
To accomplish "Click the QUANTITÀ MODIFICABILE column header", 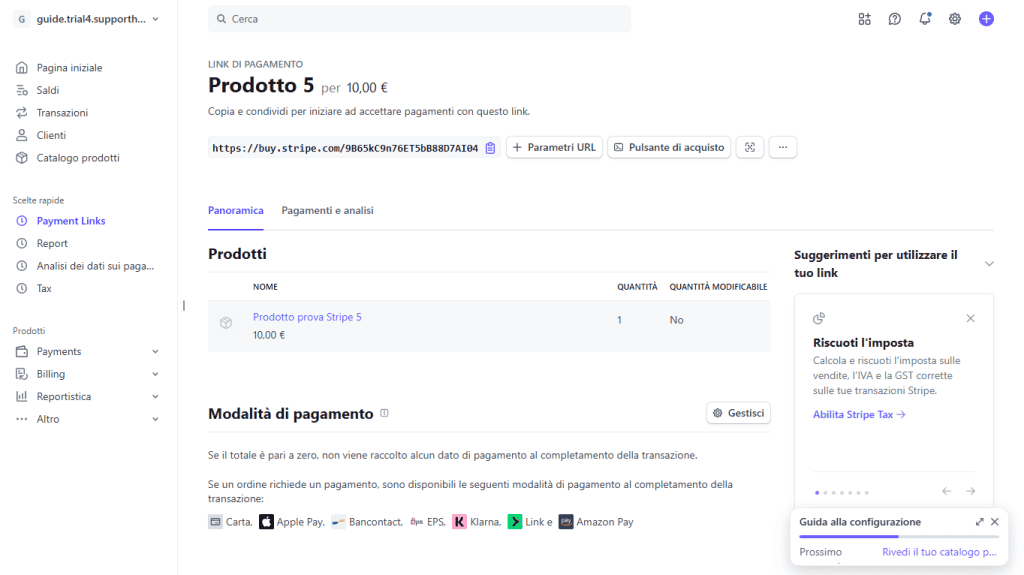I will 718,287.
